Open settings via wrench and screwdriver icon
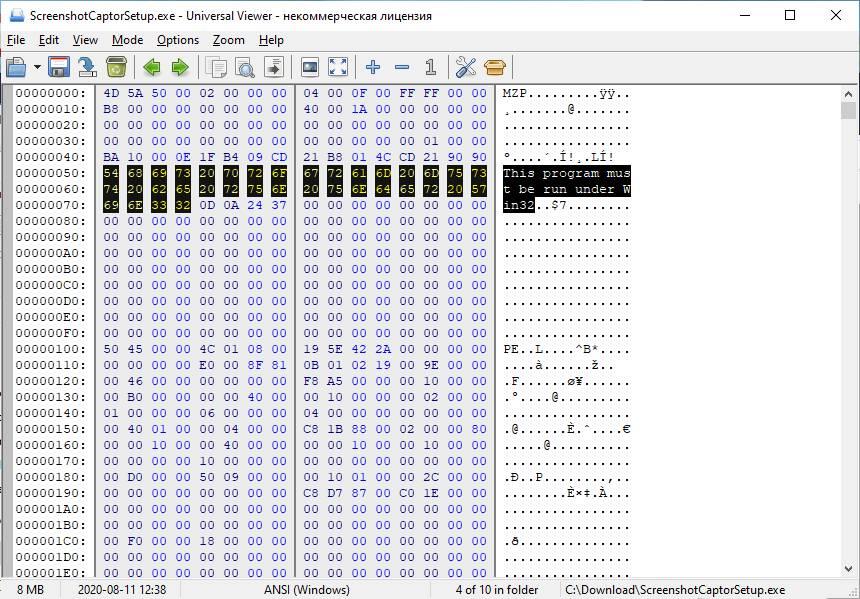This screenshot has width=860, height=599. point(466,67)
